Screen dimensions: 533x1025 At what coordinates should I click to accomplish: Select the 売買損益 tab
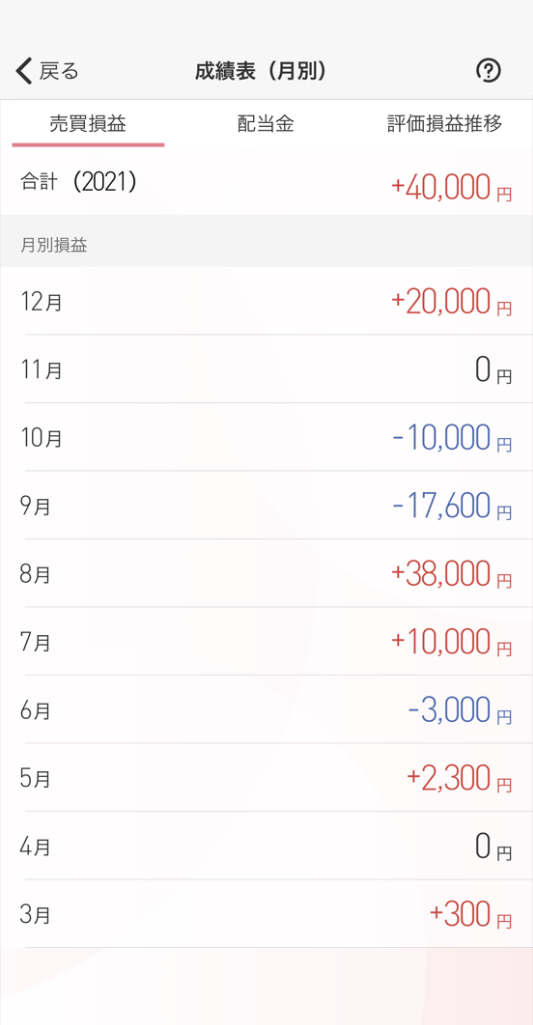coord(88,124)
